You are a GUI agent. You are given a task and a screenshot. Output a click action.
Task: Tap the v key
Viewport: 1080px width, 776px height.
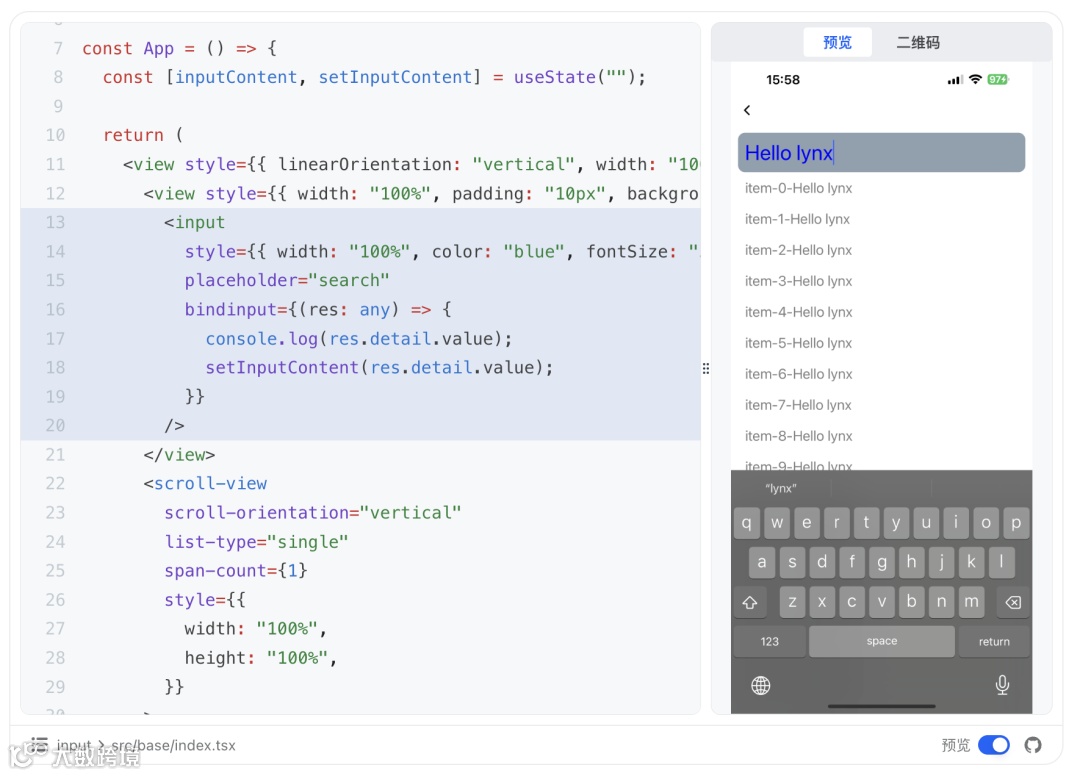[882, 602]
